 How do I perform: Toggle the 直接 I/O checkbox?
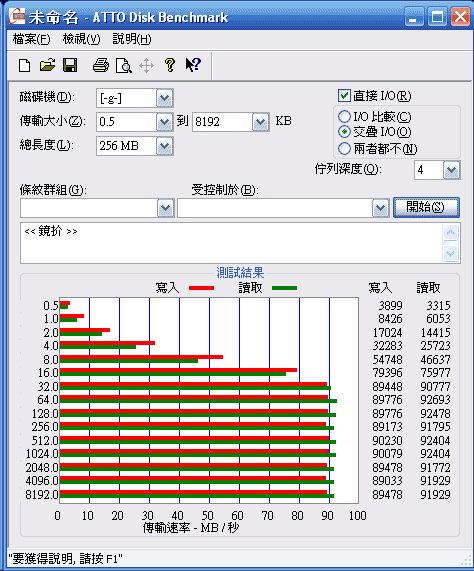point(344,96)
